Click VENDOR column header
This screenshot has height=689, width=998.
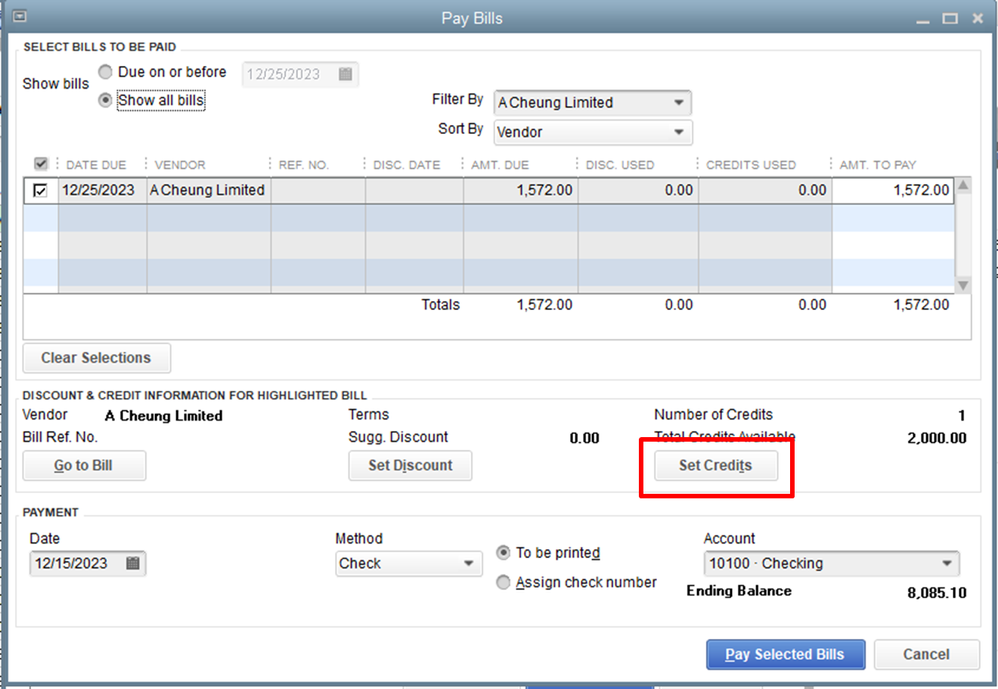(180, 165)
